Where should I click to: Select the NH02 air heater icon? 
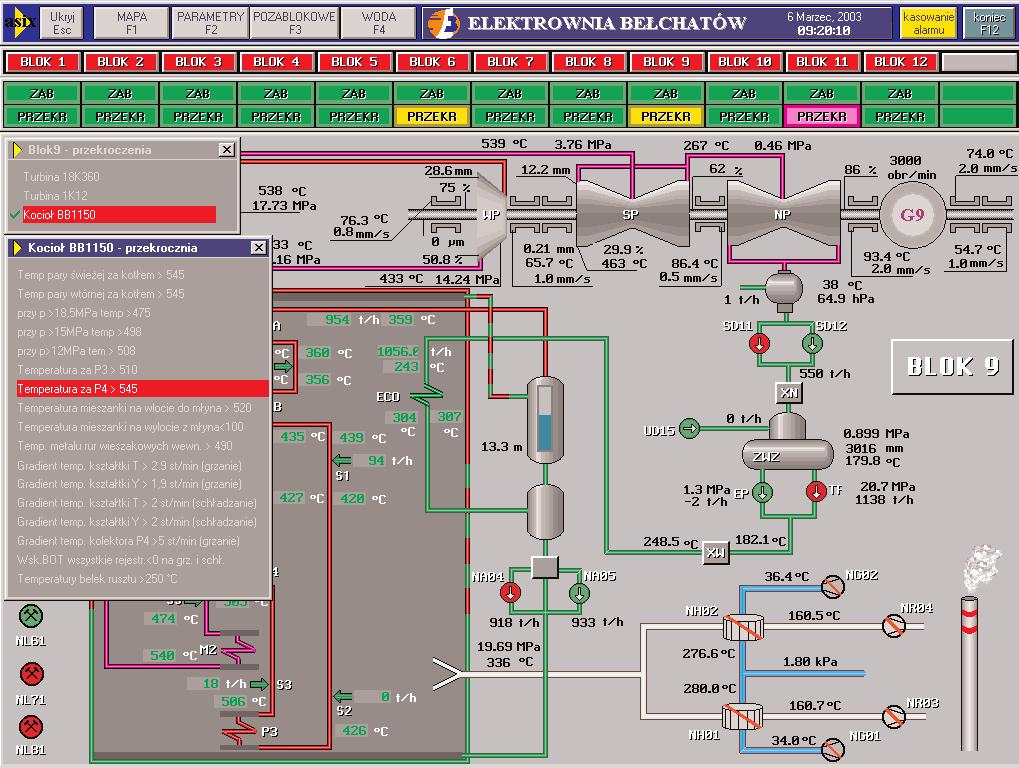coord(743,627)
